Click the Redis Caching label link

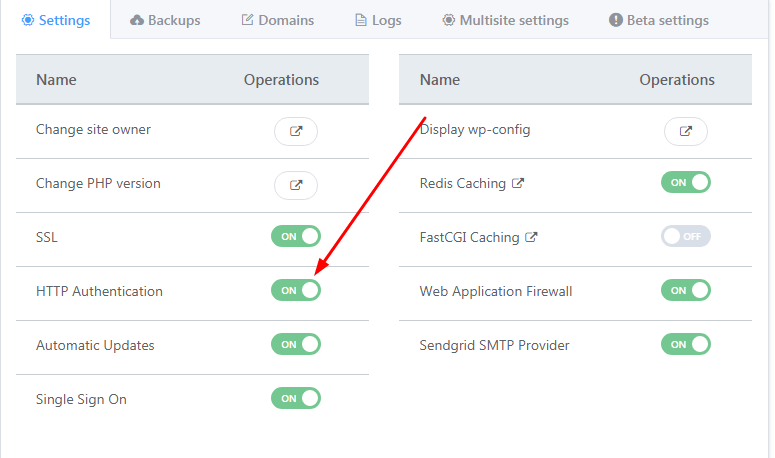pyautogui.click(x=463, y=183)
